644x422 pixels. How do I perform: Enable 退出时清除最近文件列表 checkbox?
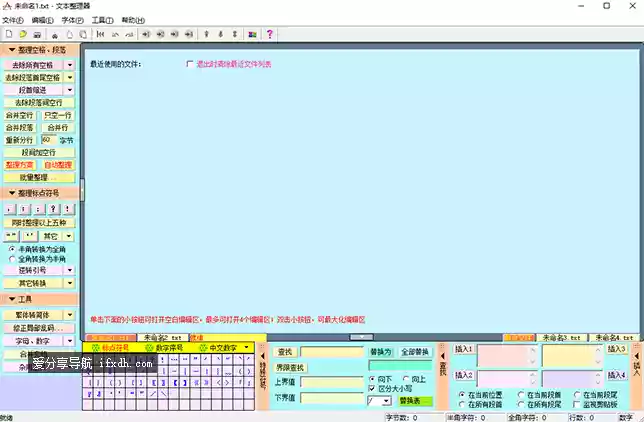tap(190, 64)
